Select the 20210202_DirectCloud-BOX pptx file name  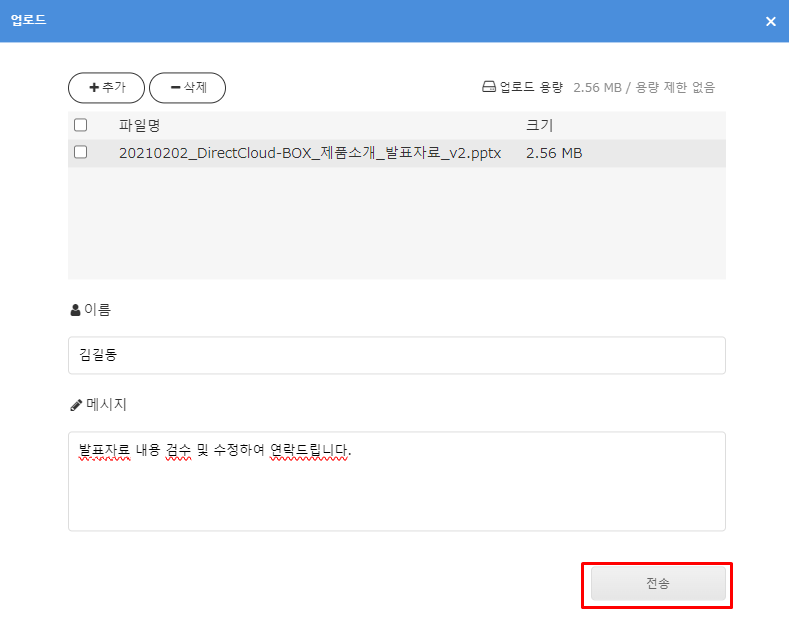(x=309, y=153)
